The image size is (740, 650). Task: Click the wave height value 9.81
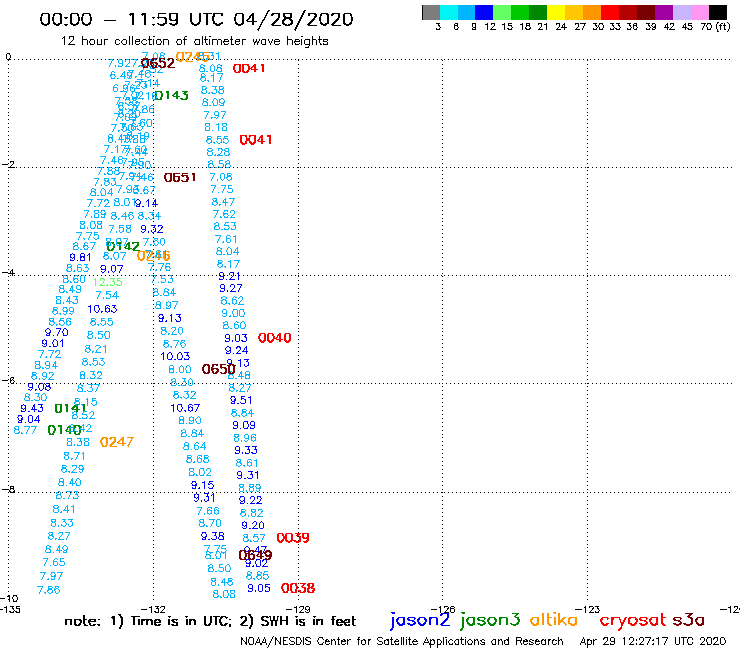(80, 258)
